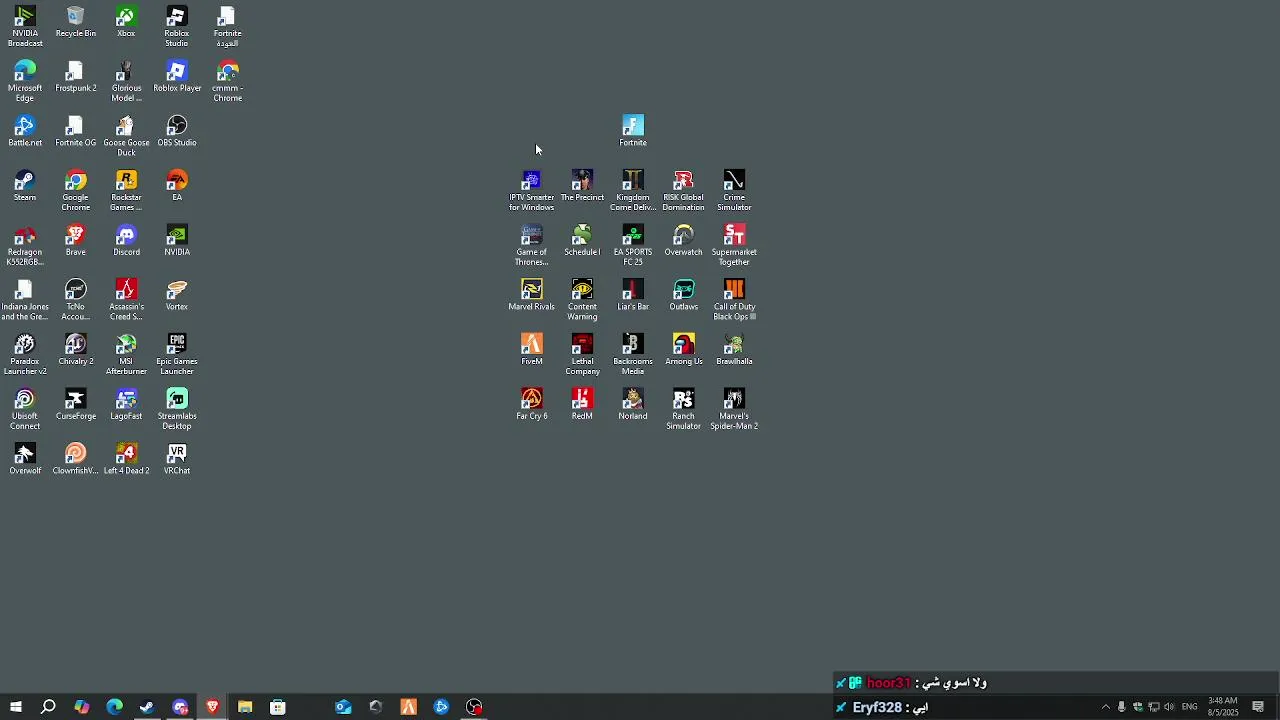Select the Epic Games Launcher icon
Screen dimensions: 1280x720
pyautogui.click(x=177, y=355)
